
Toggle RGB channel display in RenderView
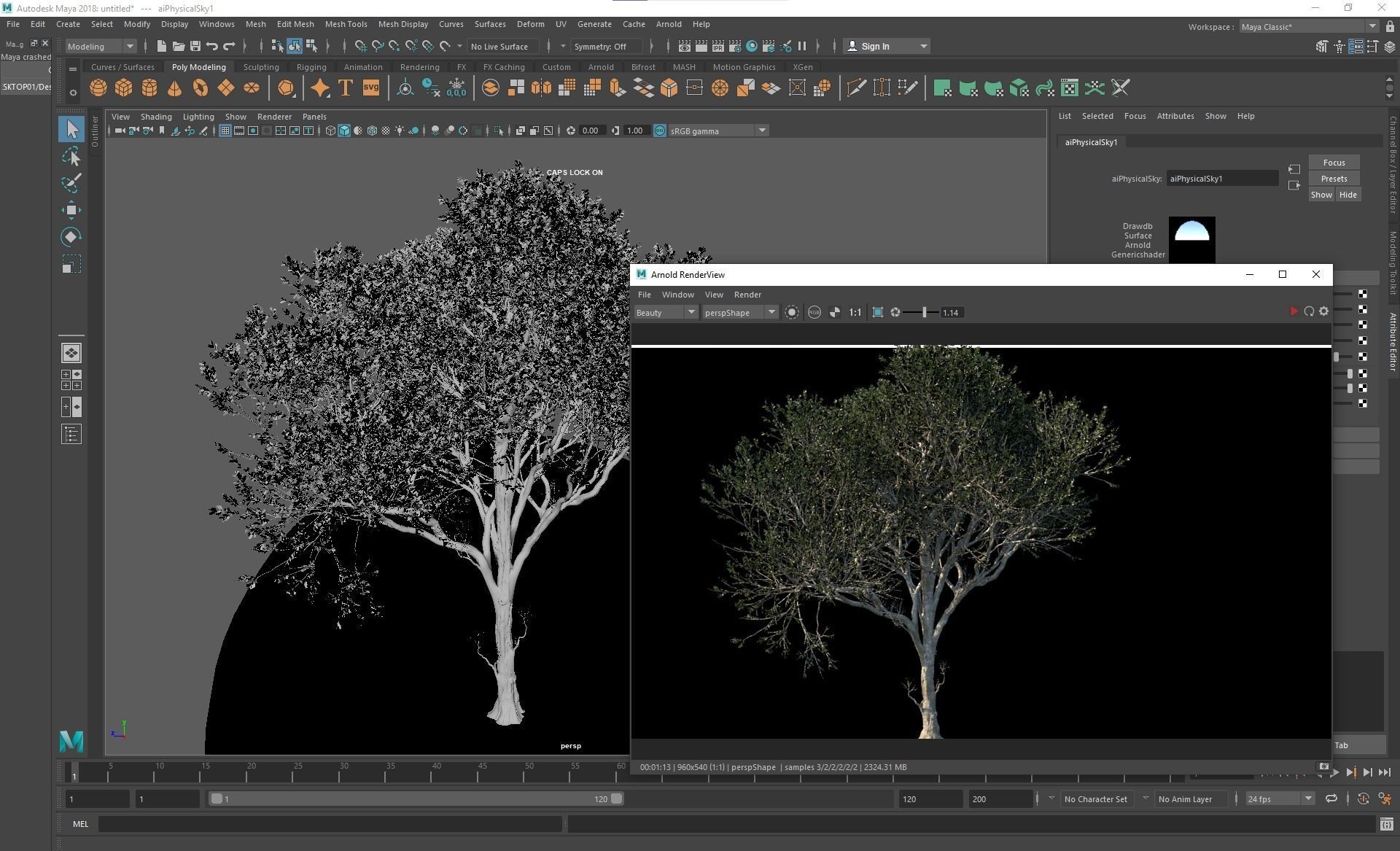814,312
